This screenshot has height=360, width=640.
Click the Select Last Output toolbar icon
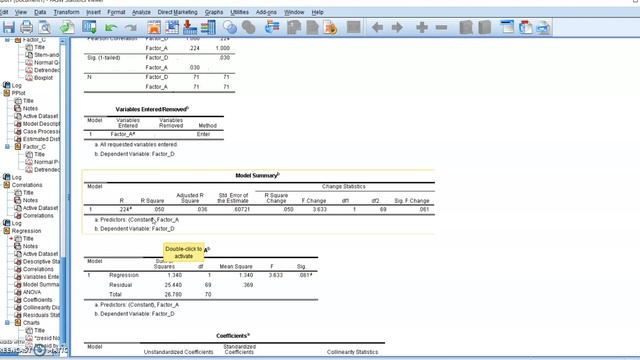coord(272,27)
